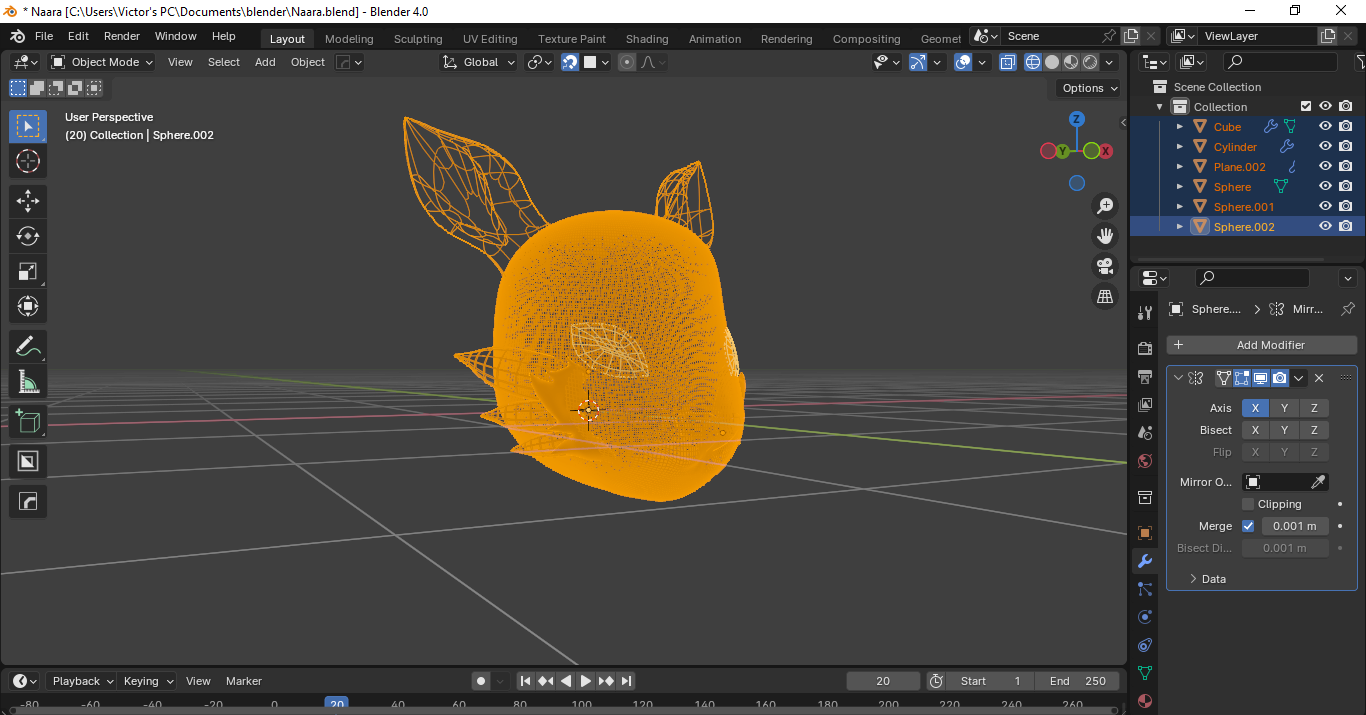Image resolution: width=1366 pixels, height=715 pixels.
Task: Disable Cylinder in renders via camera icon
Action: [1346, 147]
